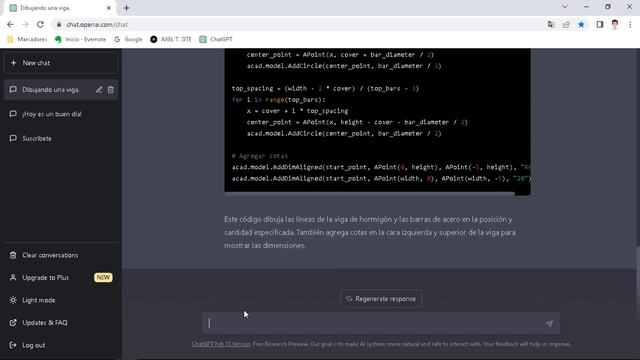Click Regenerate response button

[x=381, y=299]
